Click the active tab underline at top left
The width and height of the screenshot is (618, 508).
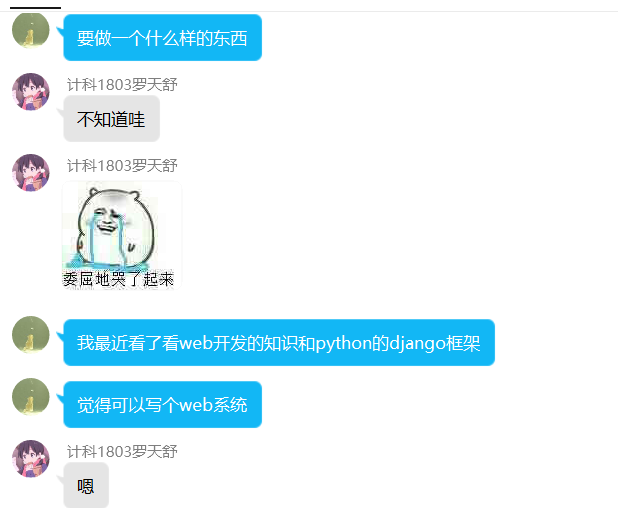tap(35, 7)
